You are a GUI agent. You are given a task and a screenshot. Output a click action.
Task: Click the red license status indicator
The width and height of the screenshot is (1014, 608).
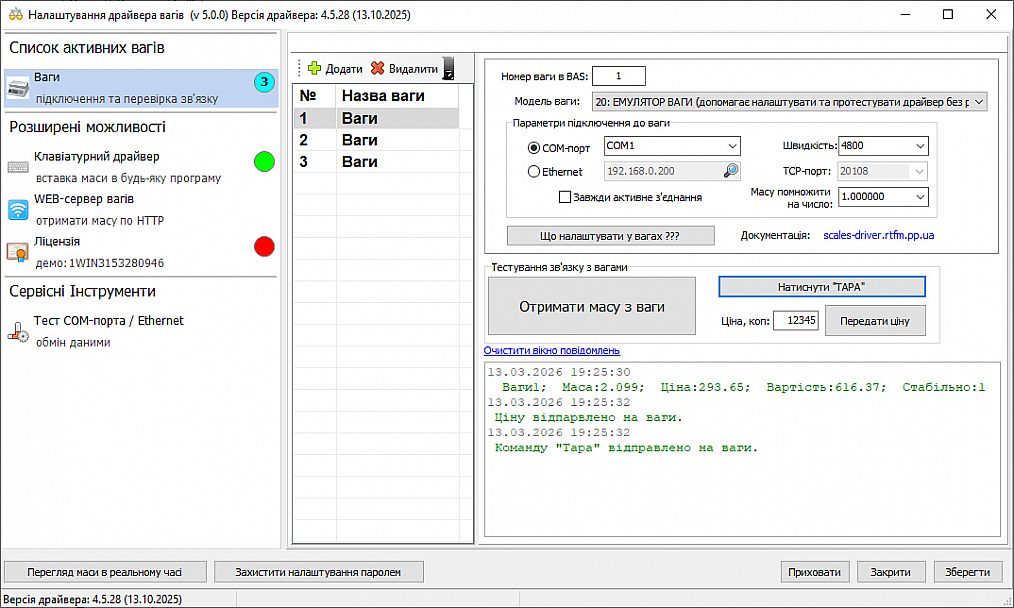[x=264, y=246]
